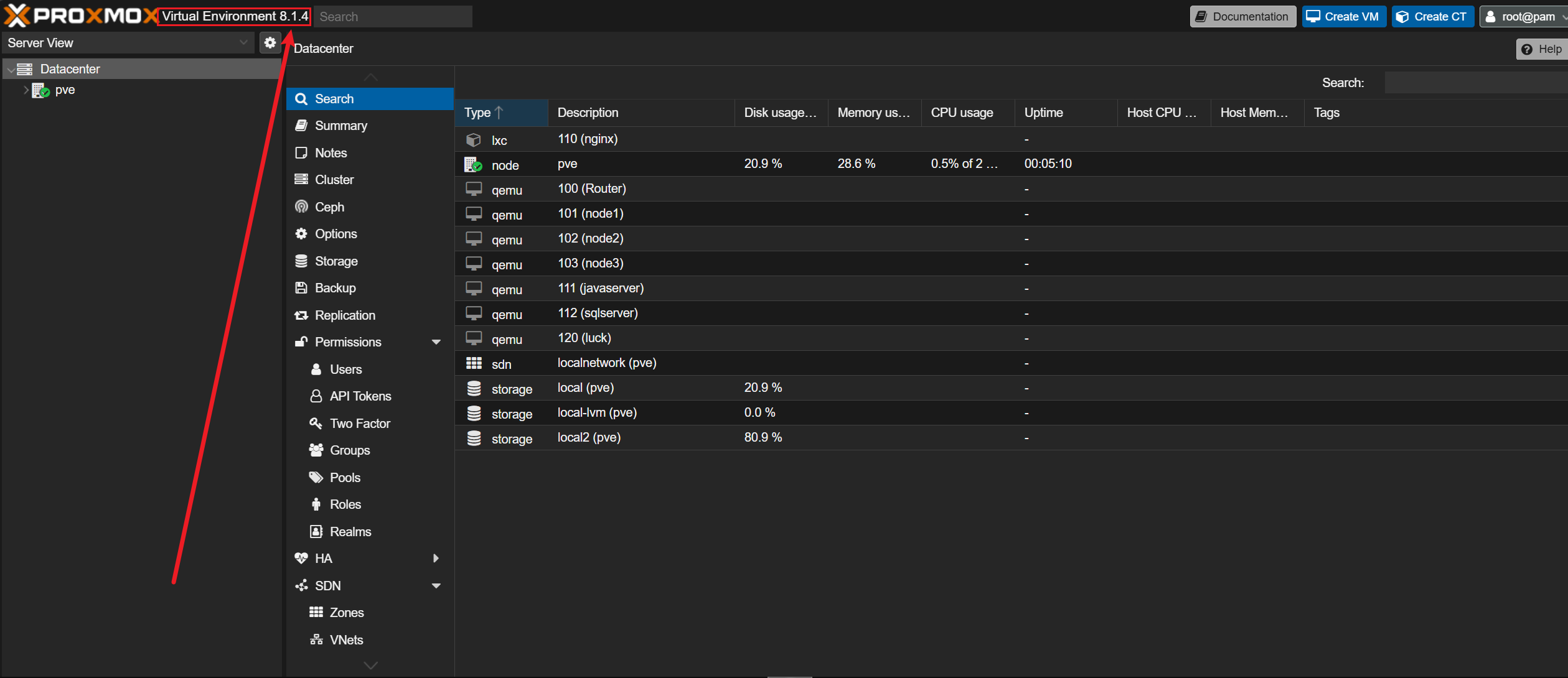Select the Backup menu item
The image size is (1568, 678).
pos(335,288)
